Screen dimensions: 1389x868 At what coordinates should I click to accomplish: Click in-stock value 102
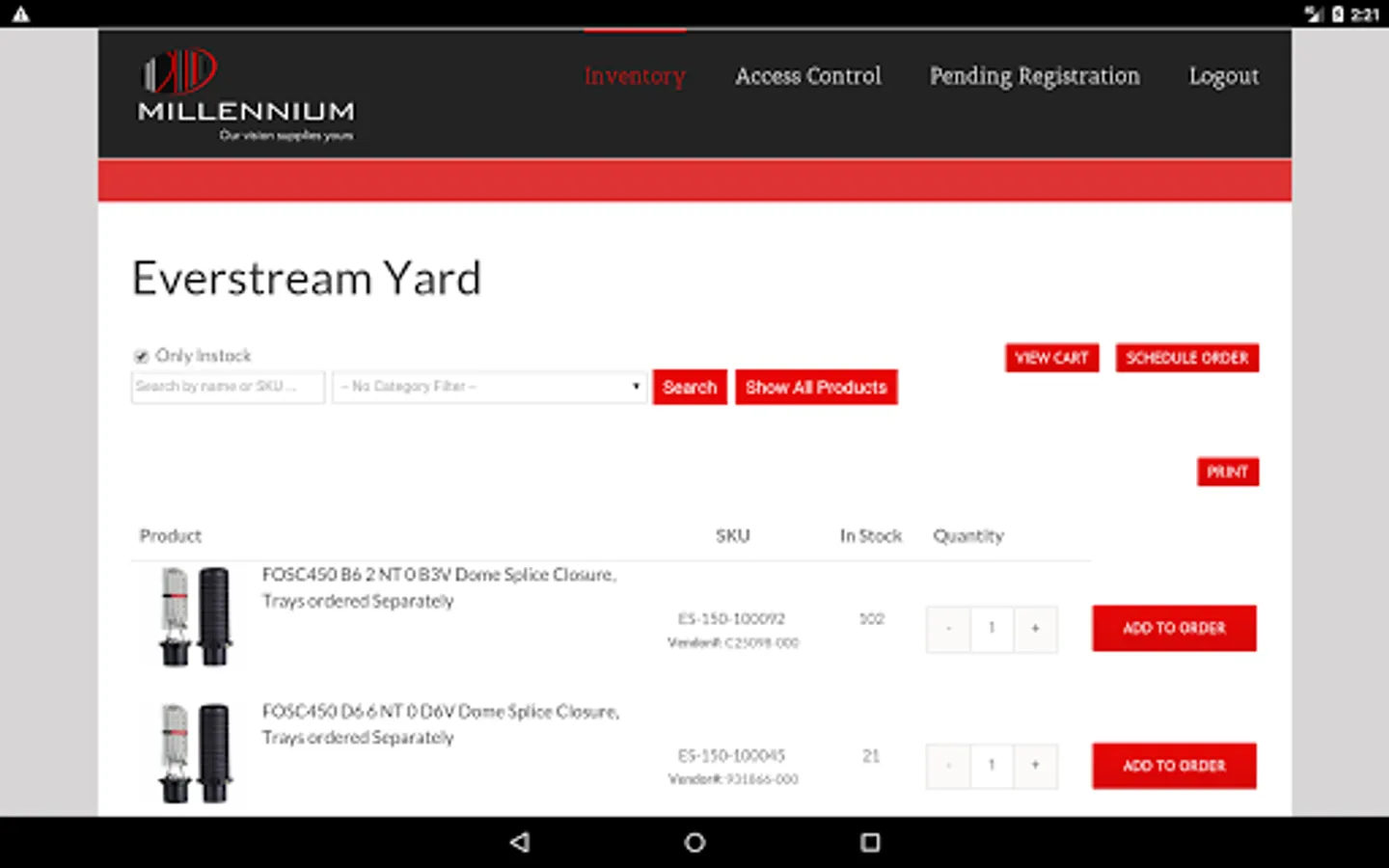tap(872, 619)
